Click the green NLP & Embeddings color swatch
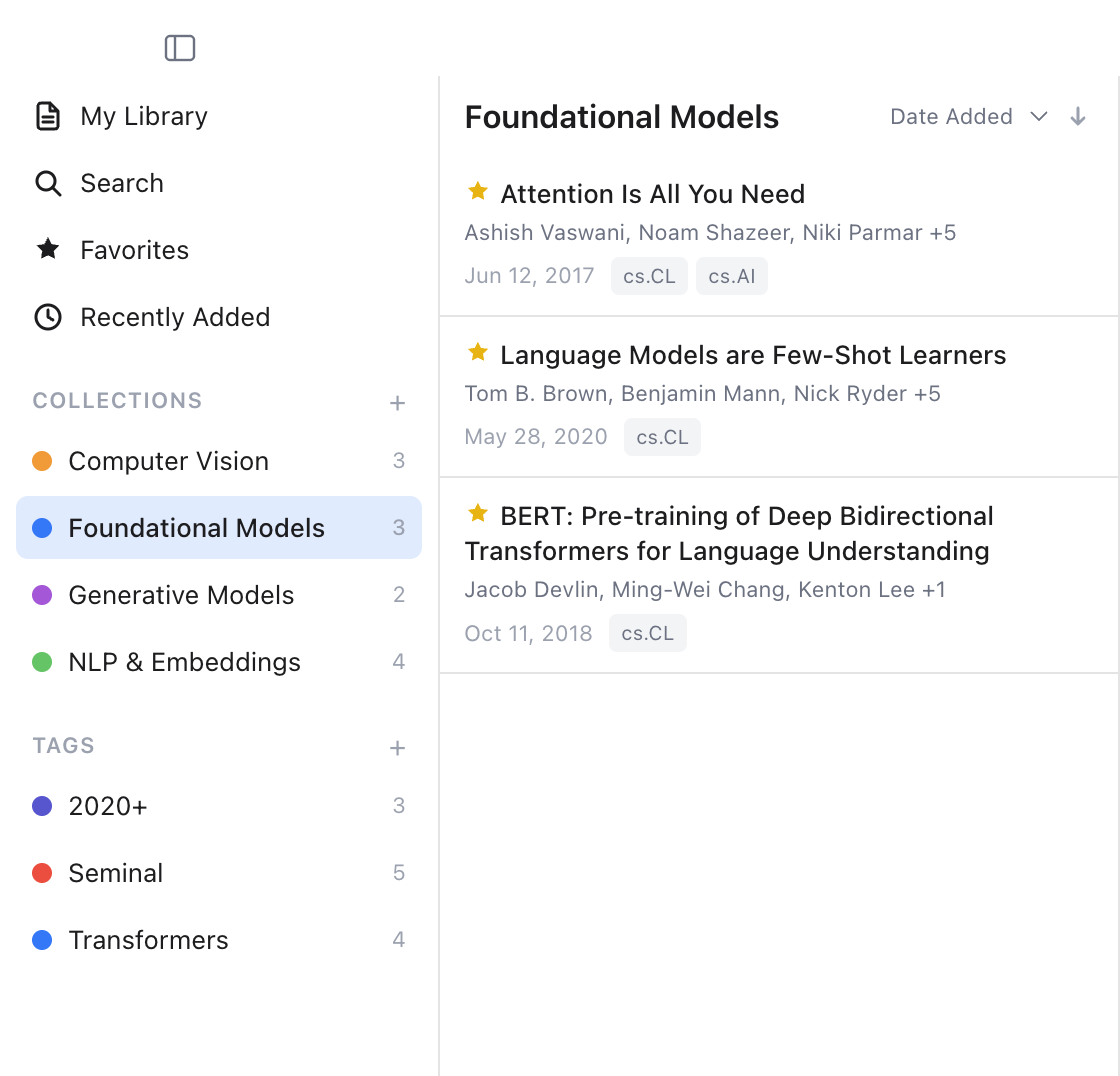This screenshot has height=1076, width=1120. [x=42, y=662]
